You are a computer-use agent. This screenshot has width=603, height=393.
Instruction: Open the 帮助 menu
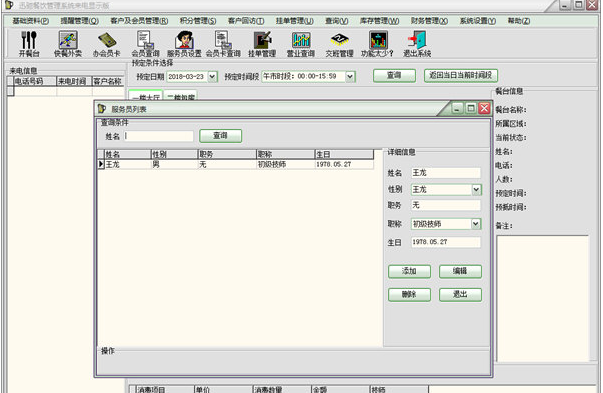coord(519,21)
